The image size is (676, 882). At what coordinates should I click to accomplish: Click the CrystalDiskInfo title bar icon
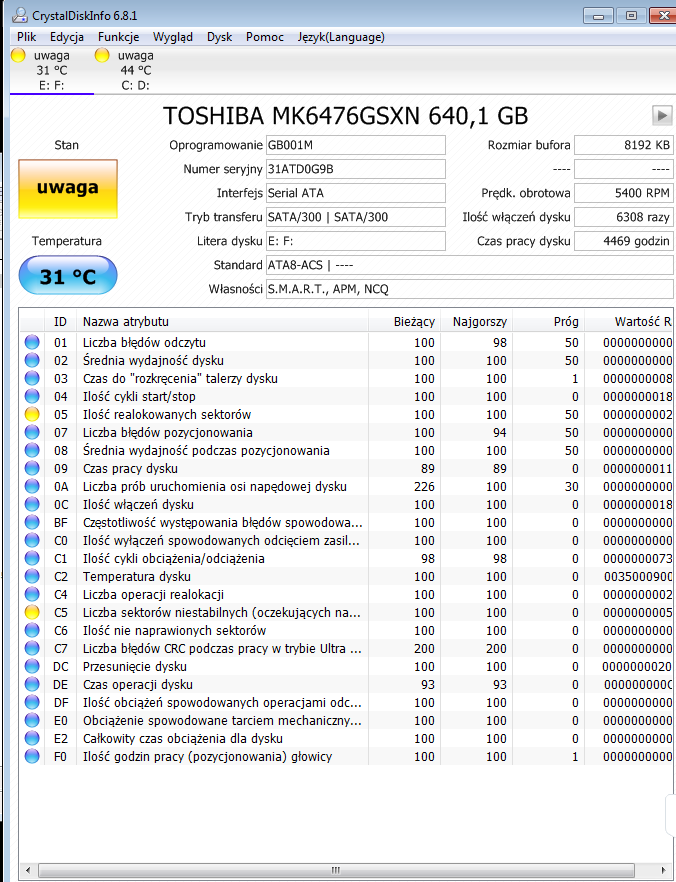[x=19, y=15]
